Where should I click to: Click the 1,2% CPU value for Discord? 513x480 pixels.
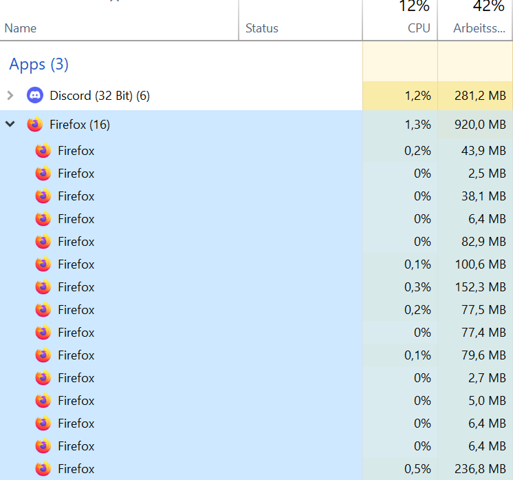[418, 96]
